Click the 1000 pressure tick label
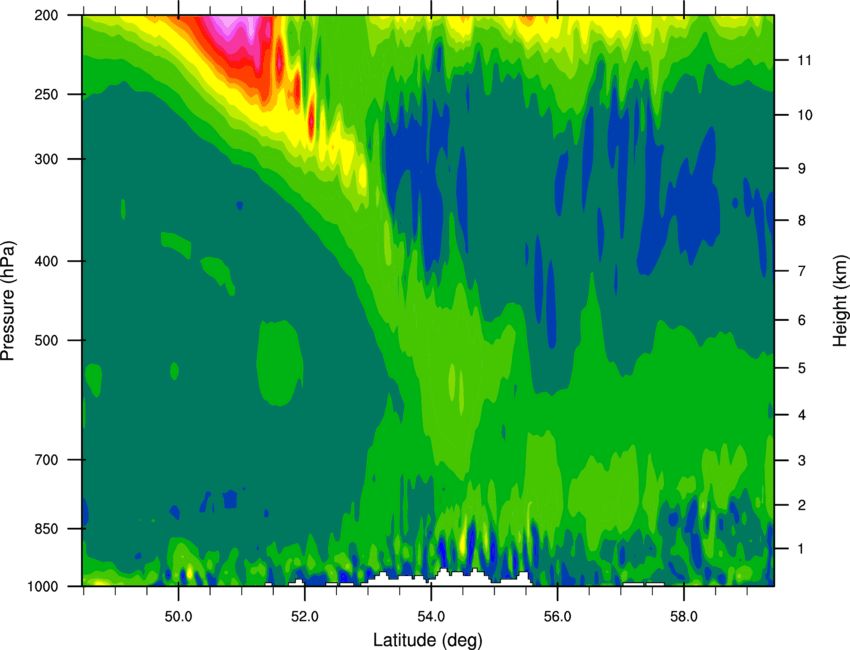This screenshot has height=650, width=850. (42, 586)
